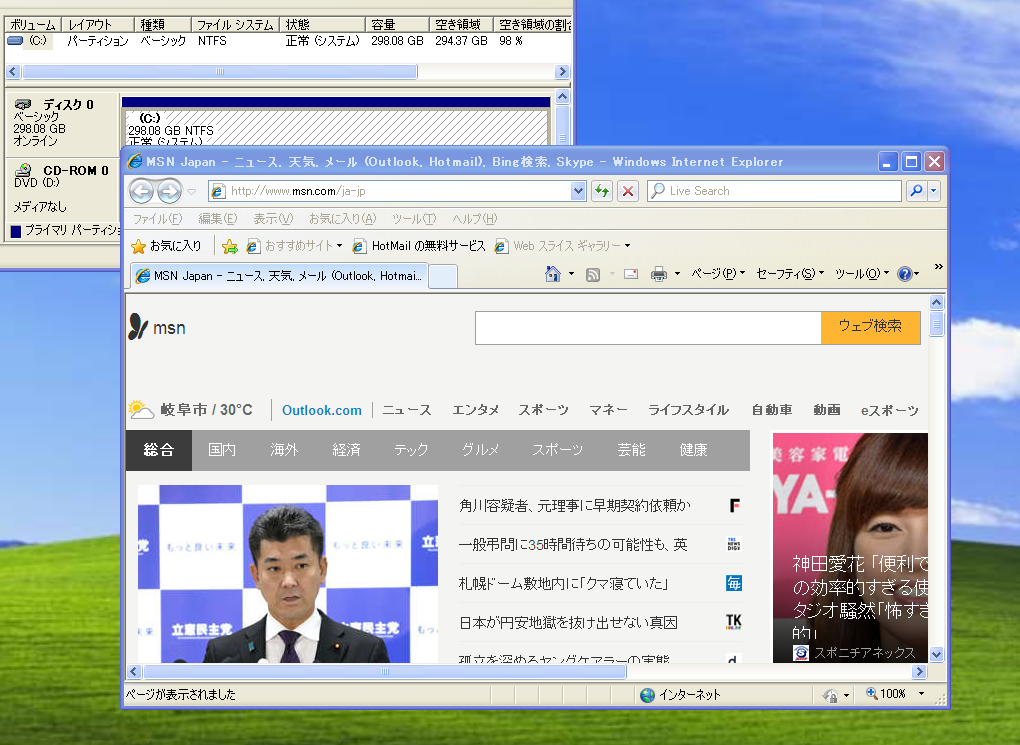Image resolution: width=1020 pixels, height=745 pixels.
Task: Click the インターネット zone globe icon
Action: pos(647,695)
